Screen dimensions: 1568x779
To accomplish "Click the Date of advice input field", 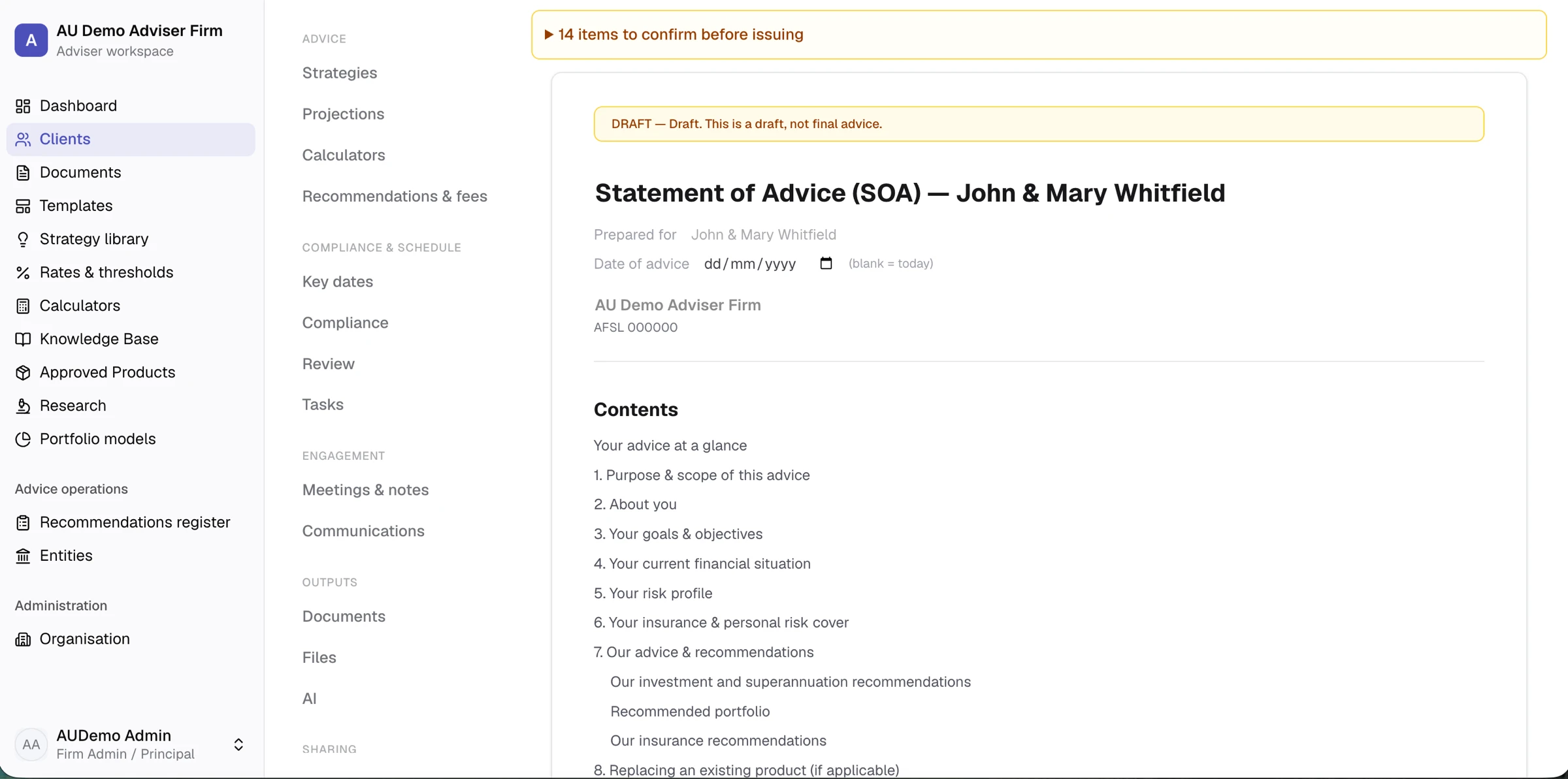I will coord(768,264).
